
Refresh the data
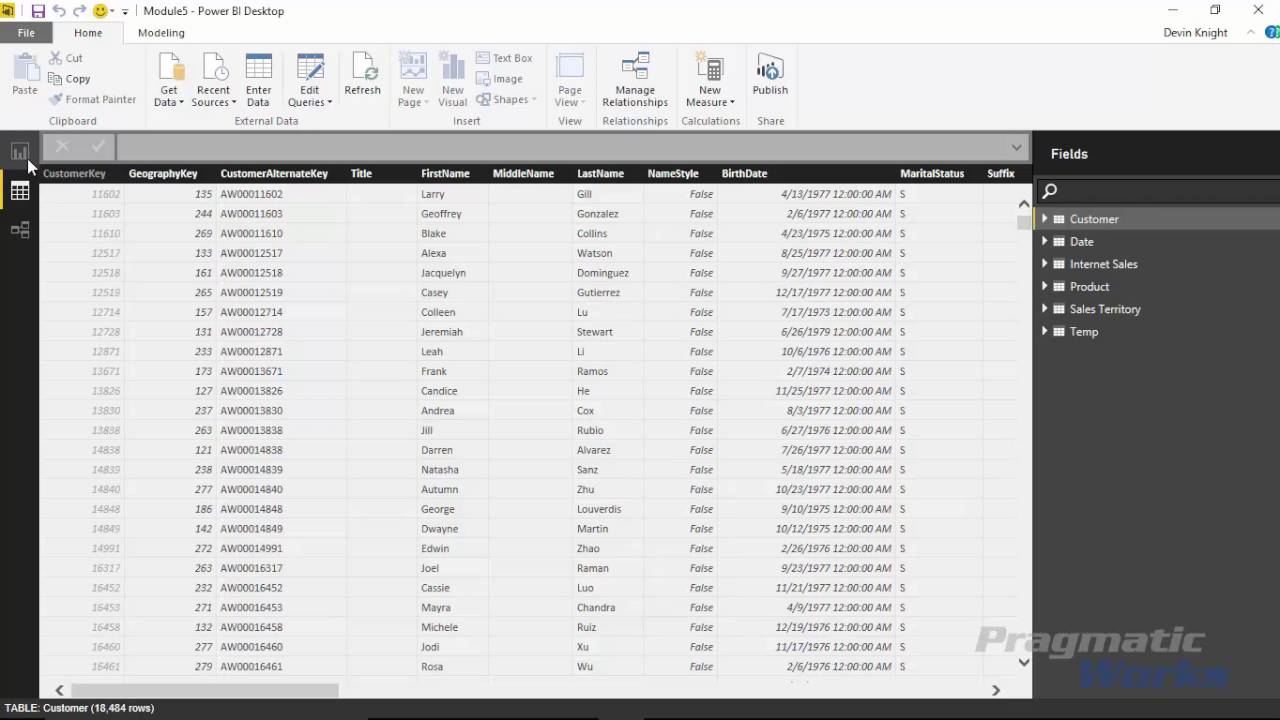362,75
